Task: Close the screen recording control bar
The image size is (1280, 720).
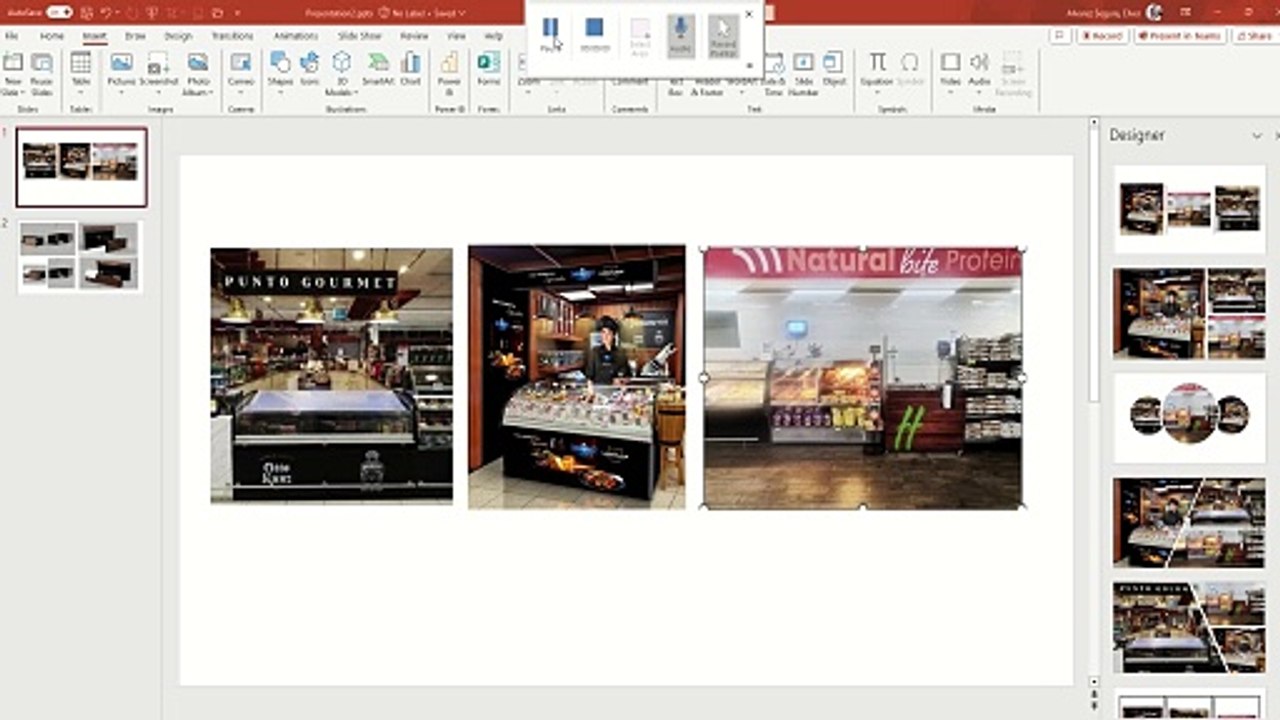Action: point(749,14)
